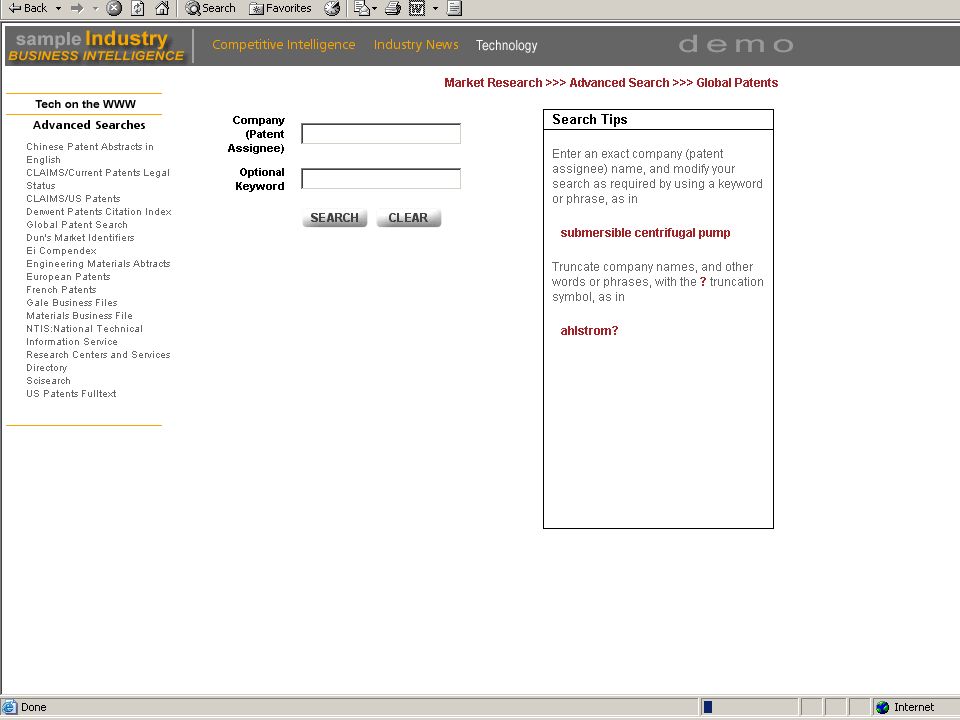The width and height of the screenshot is (960, 720).
Task: Open Engineering Materials Abtracts link
Action: pos(98,263)
